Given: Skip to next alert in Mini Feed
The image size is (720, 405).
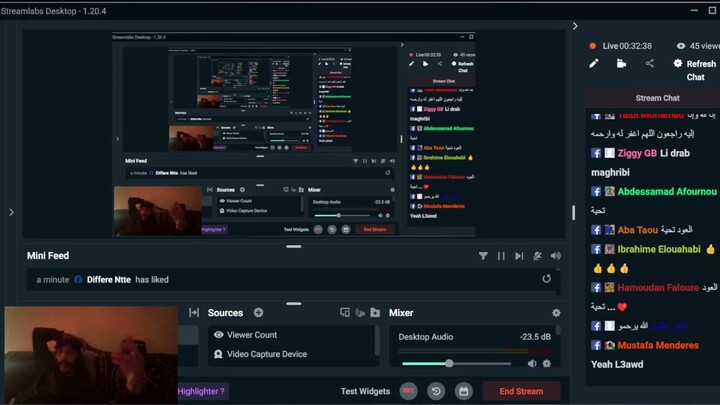Looking at the screenshot, I should click(519, 256).
